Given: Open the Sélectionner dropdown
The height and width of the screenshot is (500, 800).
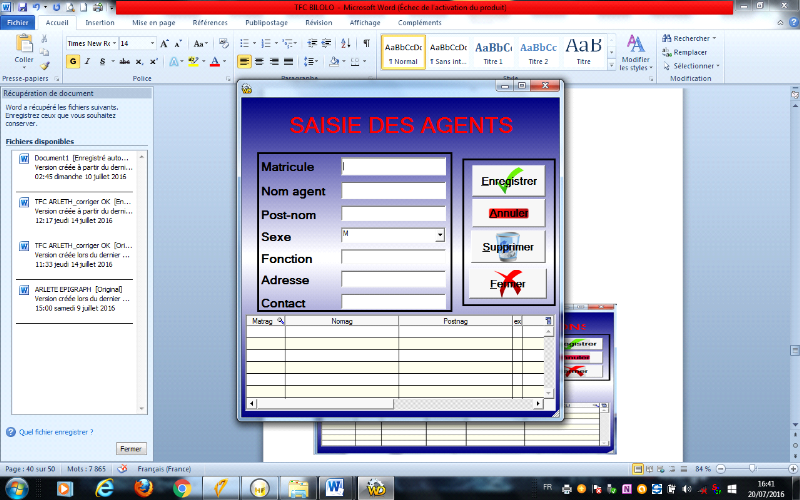Looking at the screenshot, I should click(x=691, y=66).
